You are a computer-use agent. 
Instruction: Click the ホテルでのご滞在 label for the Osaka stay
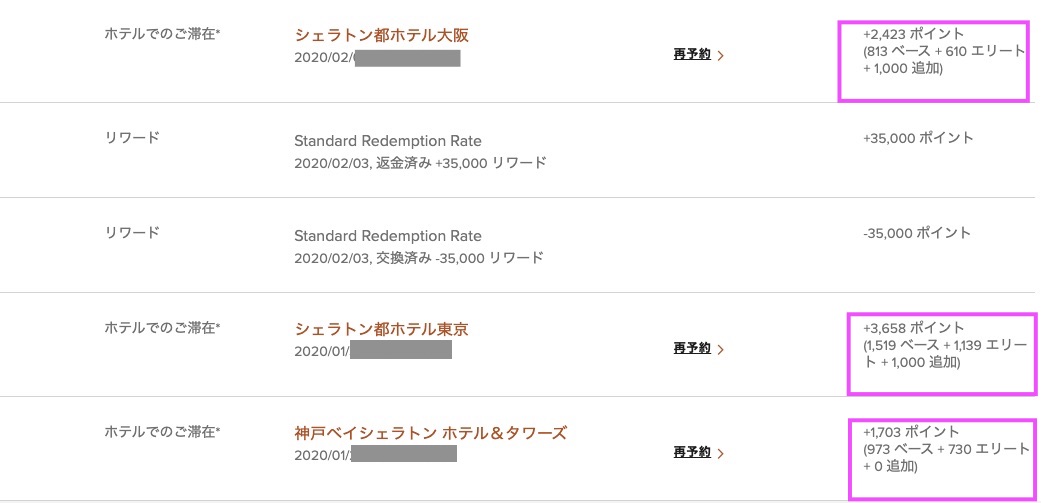click(x=162, y=34)
